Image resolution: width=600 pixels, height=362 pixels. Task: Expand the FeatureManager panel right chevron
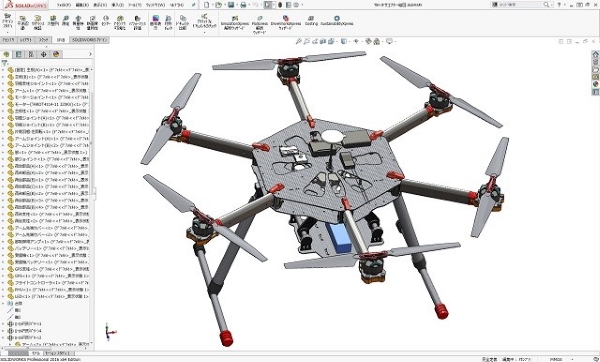tap(90, 54)
